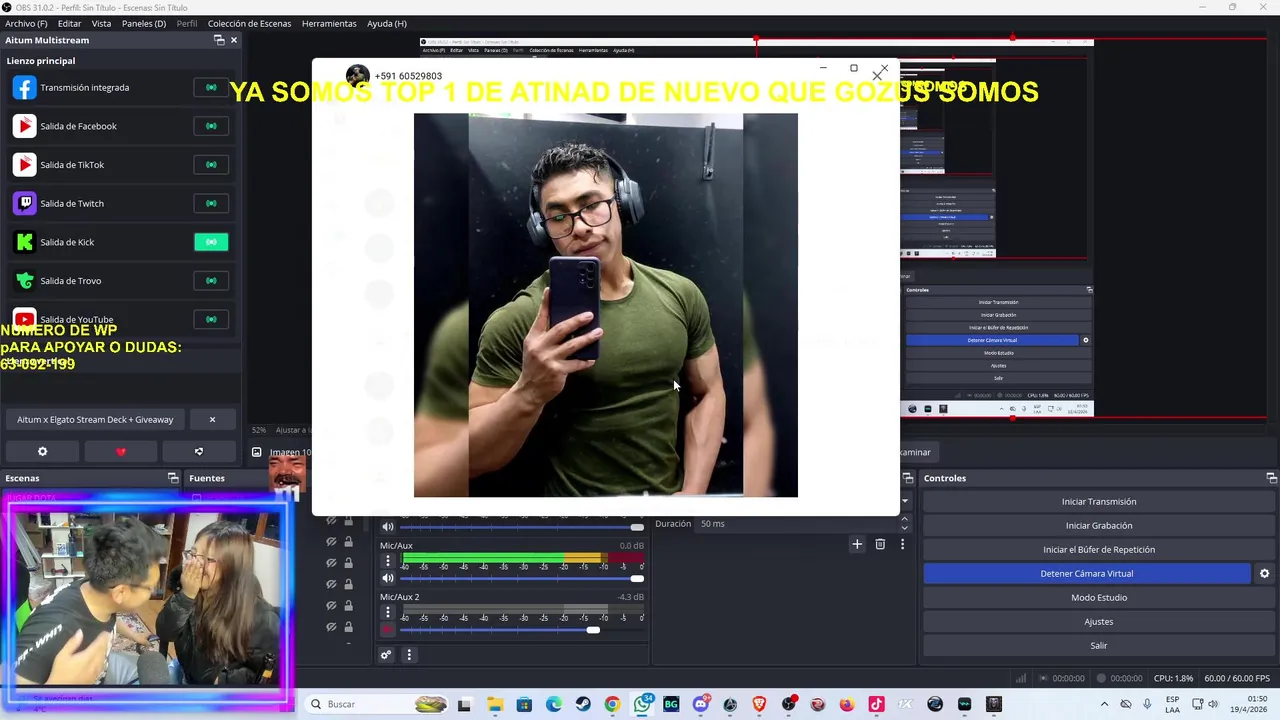The width and height of the screenshot is (1280, 720).
Task: Toggle Salida de TikTok output
Action: coord(211,165)
